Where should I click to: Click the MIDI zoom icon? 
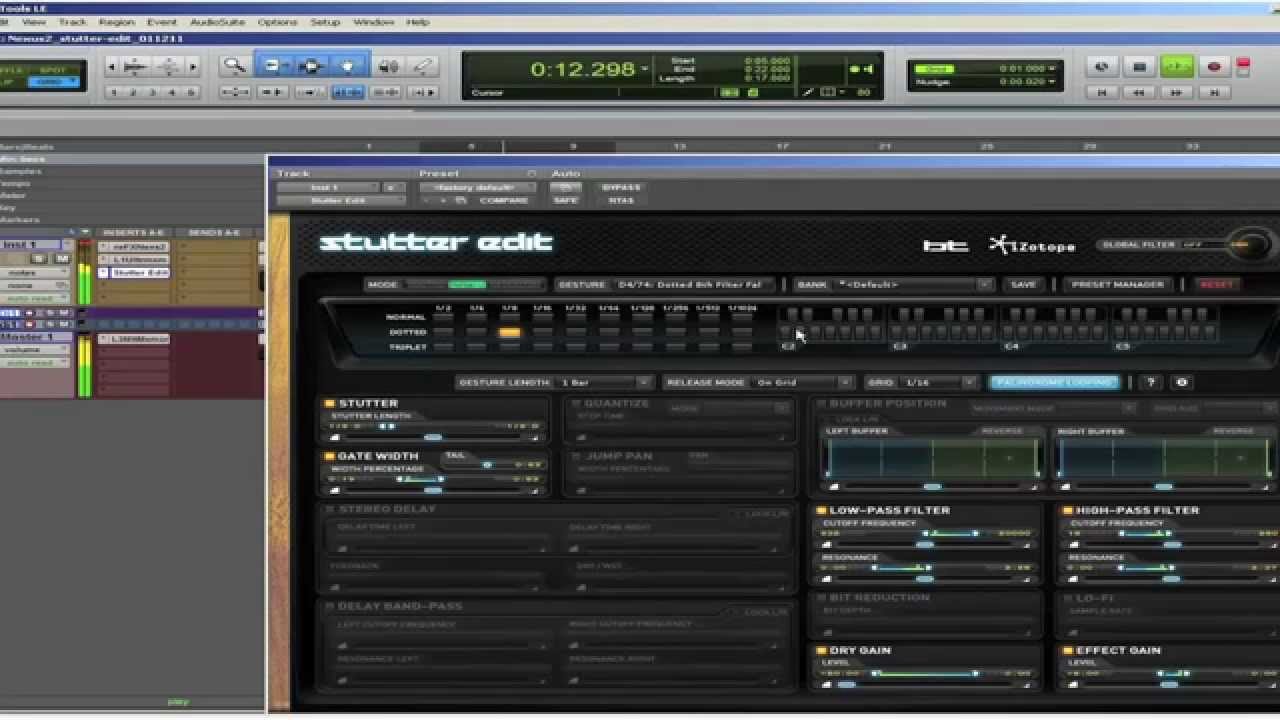[169, 66]
